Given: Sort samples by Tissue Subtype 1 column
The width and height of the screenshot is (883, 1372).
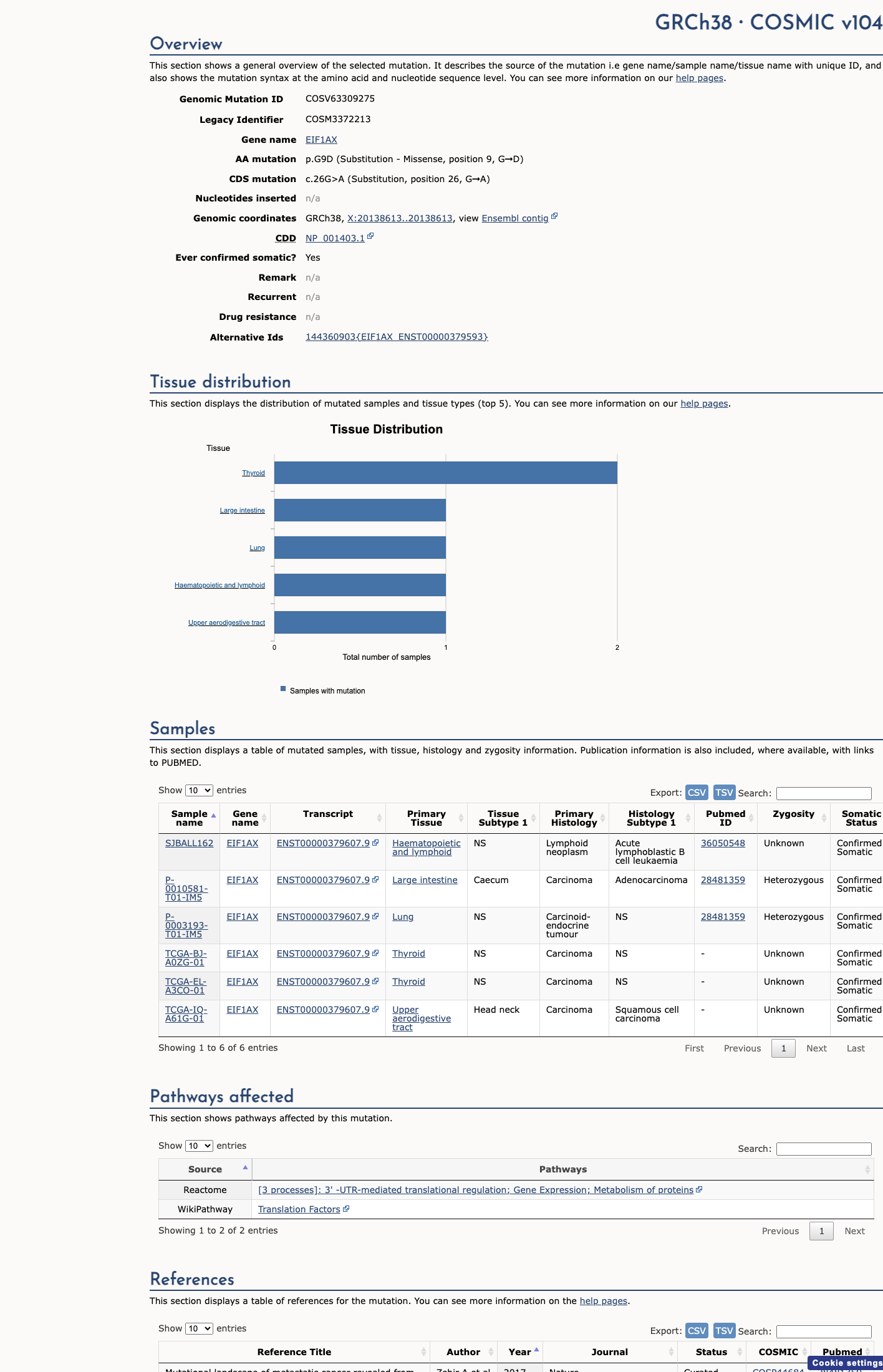Looking at the screenshot, I should pyautogui.click(x=503, y=818).
